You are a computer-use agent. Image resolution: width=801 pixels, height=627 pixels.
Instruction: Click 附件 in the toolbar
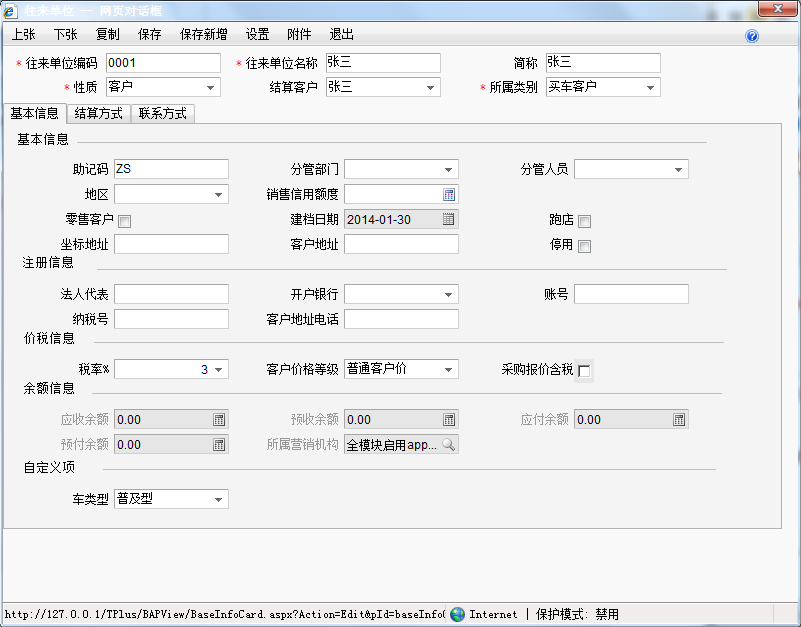point(299,34)
